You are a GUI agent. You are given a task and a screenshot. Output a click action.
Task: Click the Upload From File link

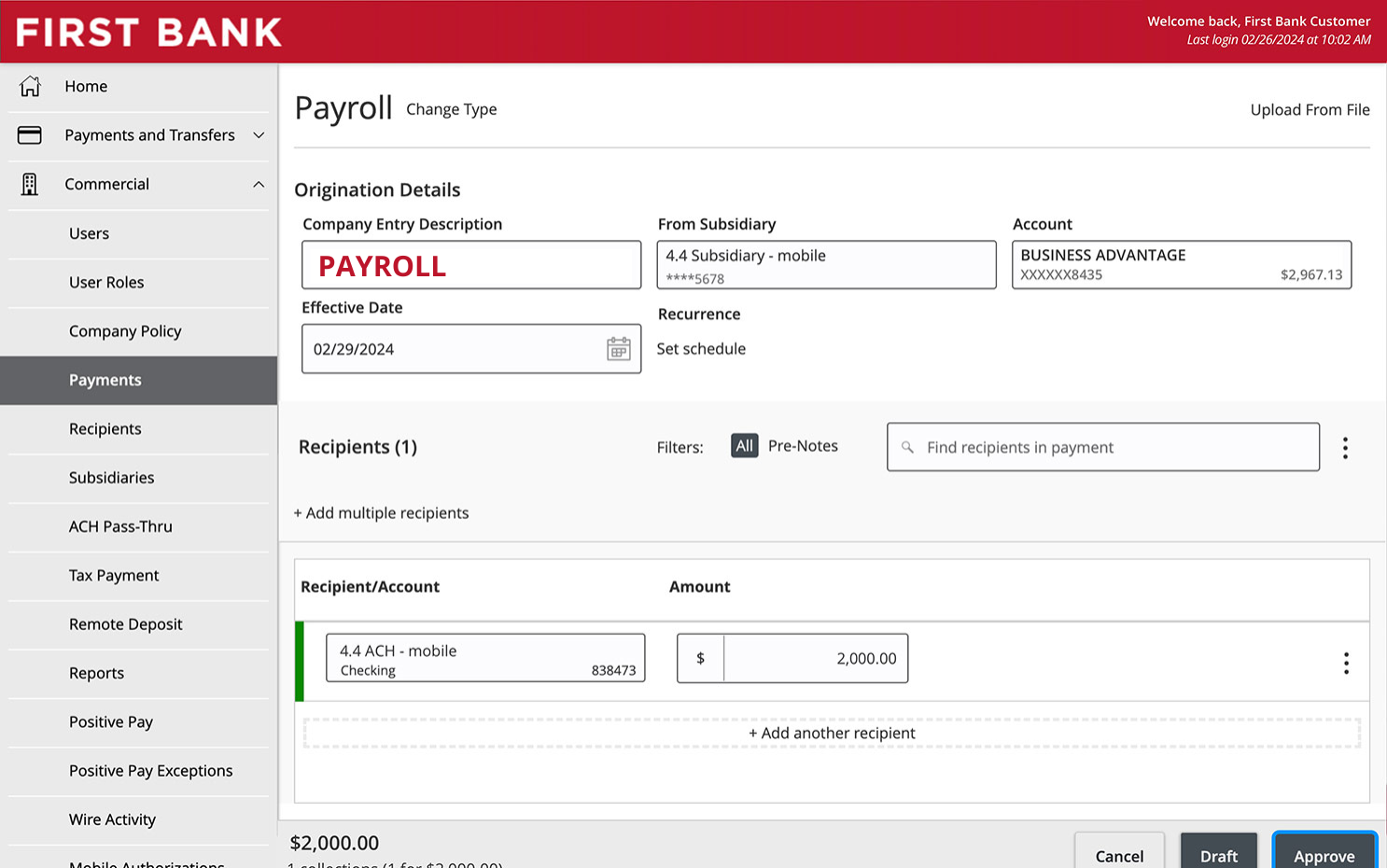coord(1310,110)
